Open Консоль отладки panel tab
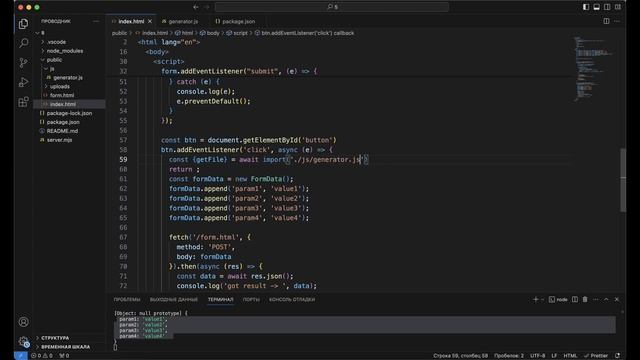 coord(292,300)
